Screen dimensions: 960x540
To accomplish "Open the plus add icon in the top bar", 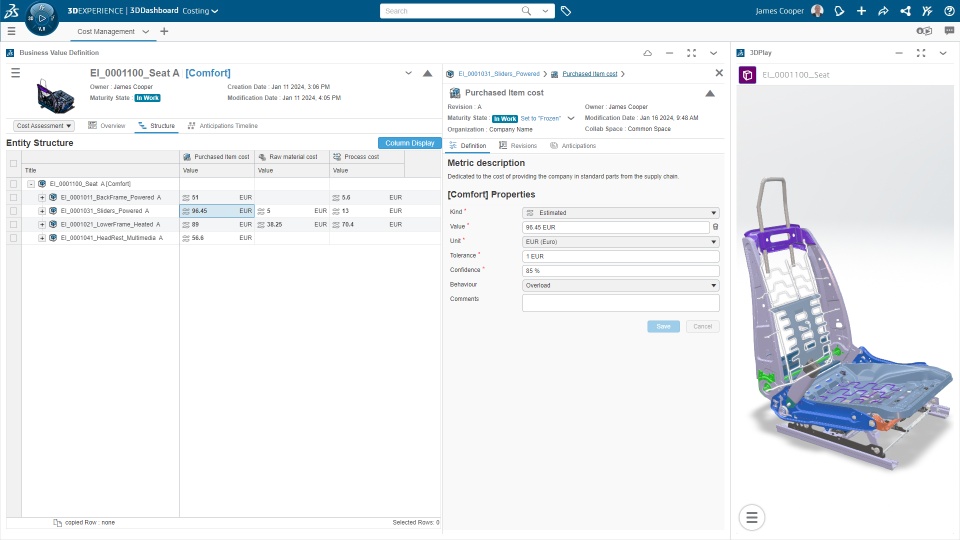I will pos(861,11).
